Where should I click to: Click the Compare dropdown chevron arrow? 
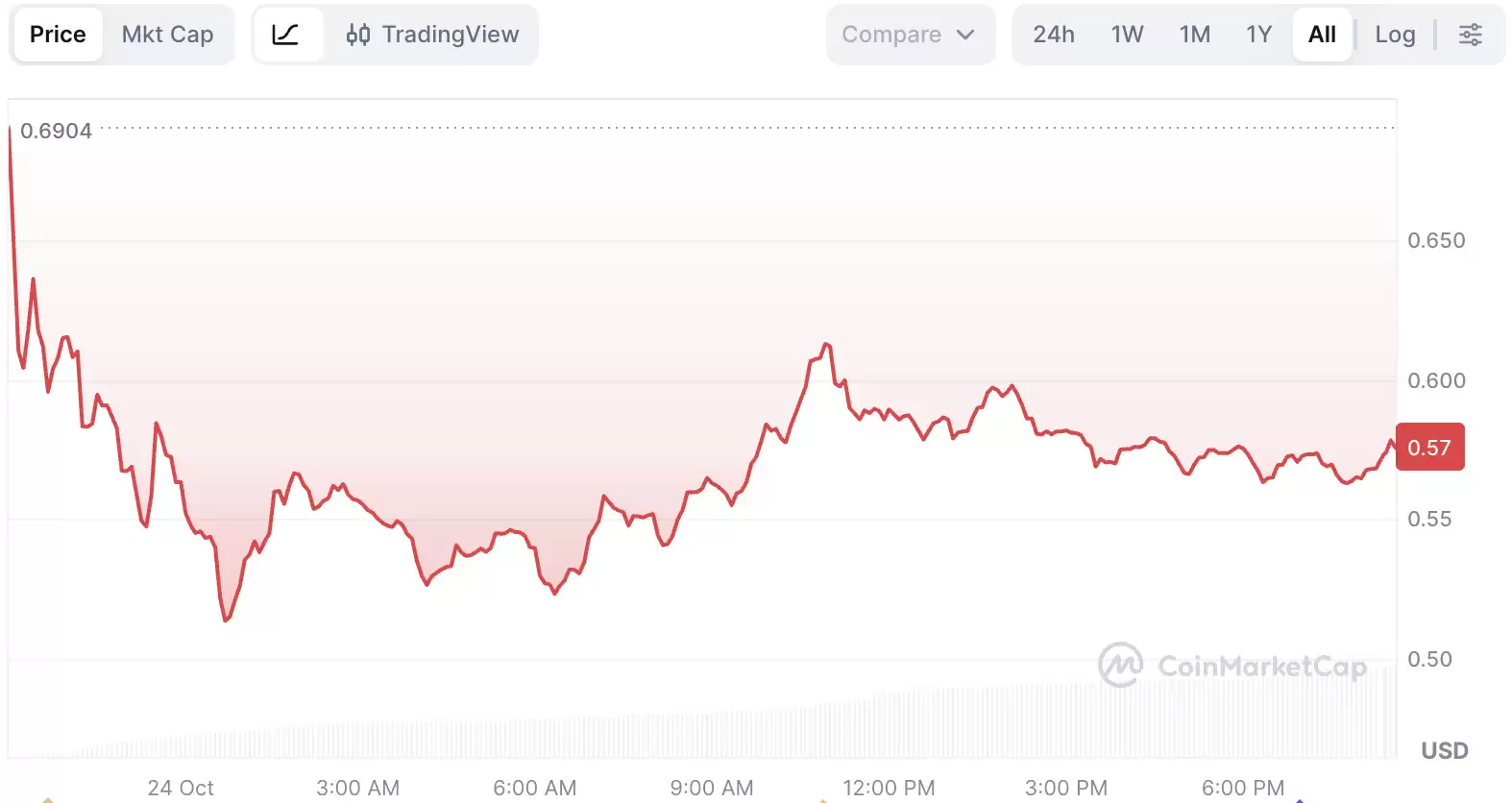(x=965, y=35)
